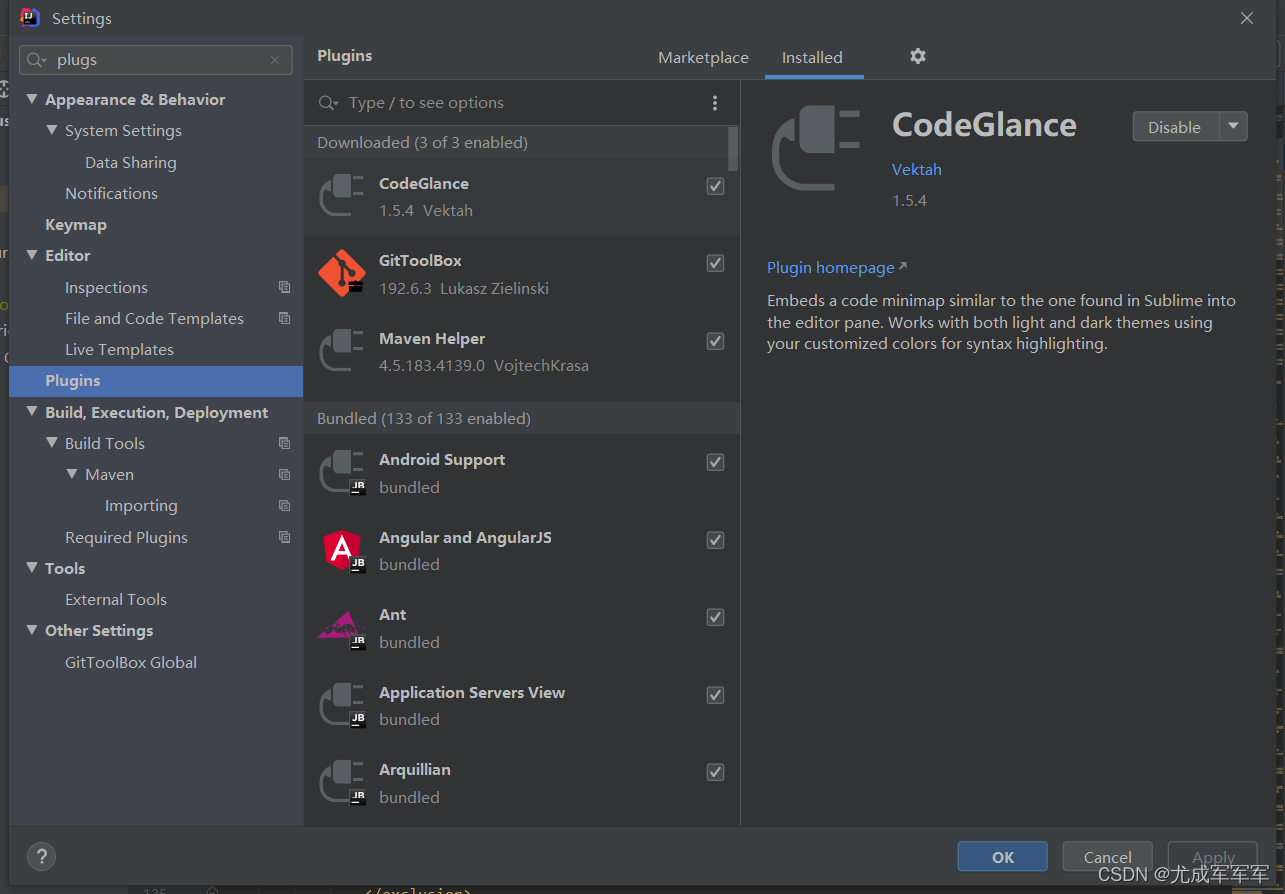Click the Cancel button
Viewport: 1285px width, 894px height.
coord(1108,857)
